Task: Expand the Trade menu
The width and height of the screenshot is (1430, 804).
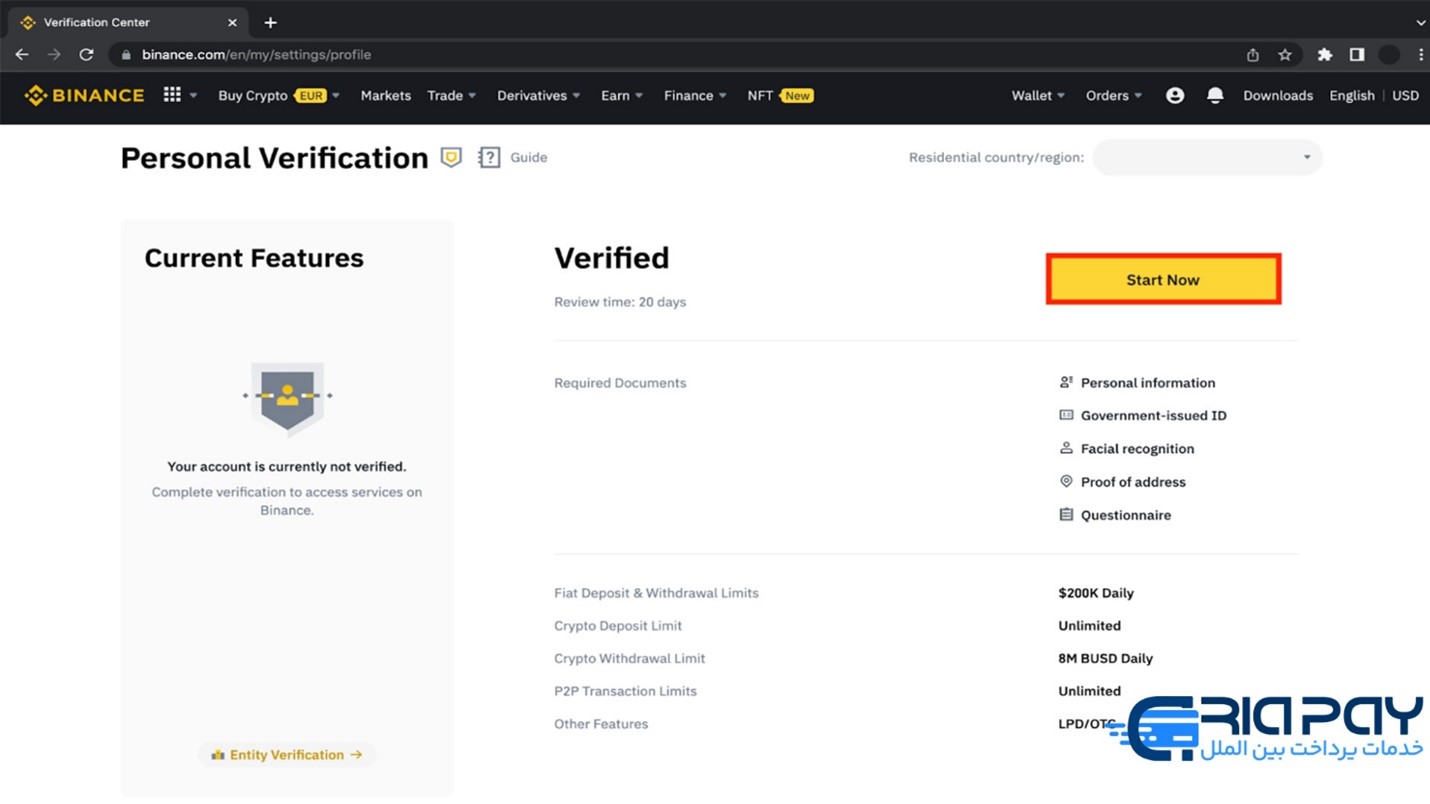Action: (x=451, y=95)
